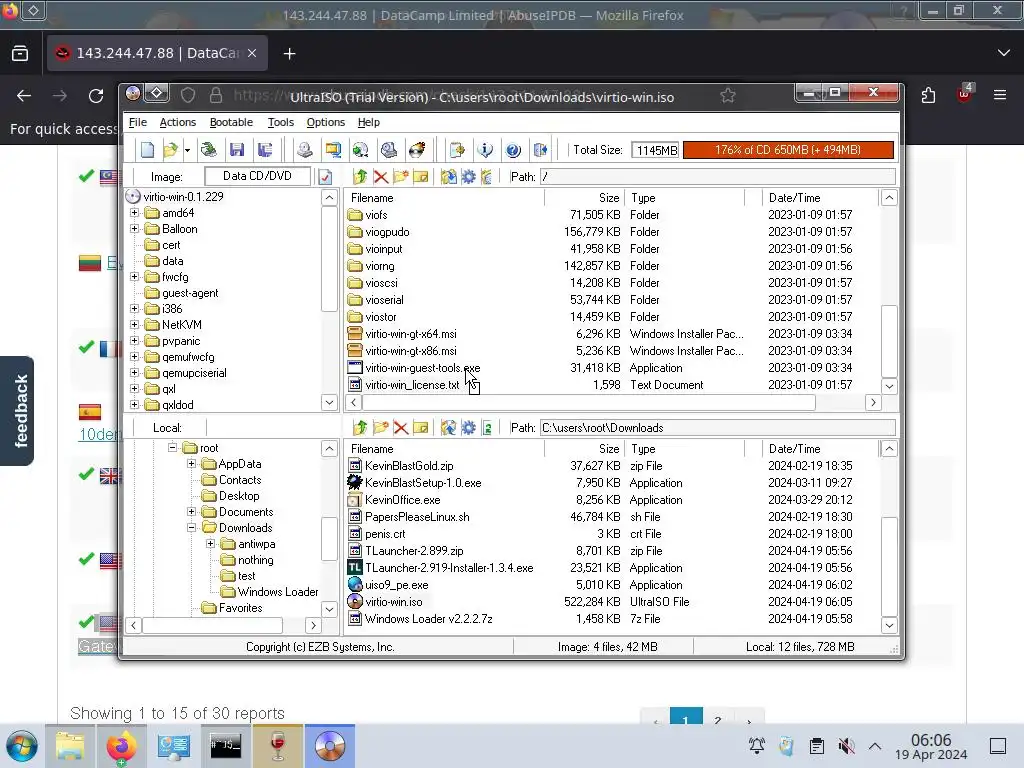Open the Tools menu
The image size is (1024, 768).
tap(281, 122)
